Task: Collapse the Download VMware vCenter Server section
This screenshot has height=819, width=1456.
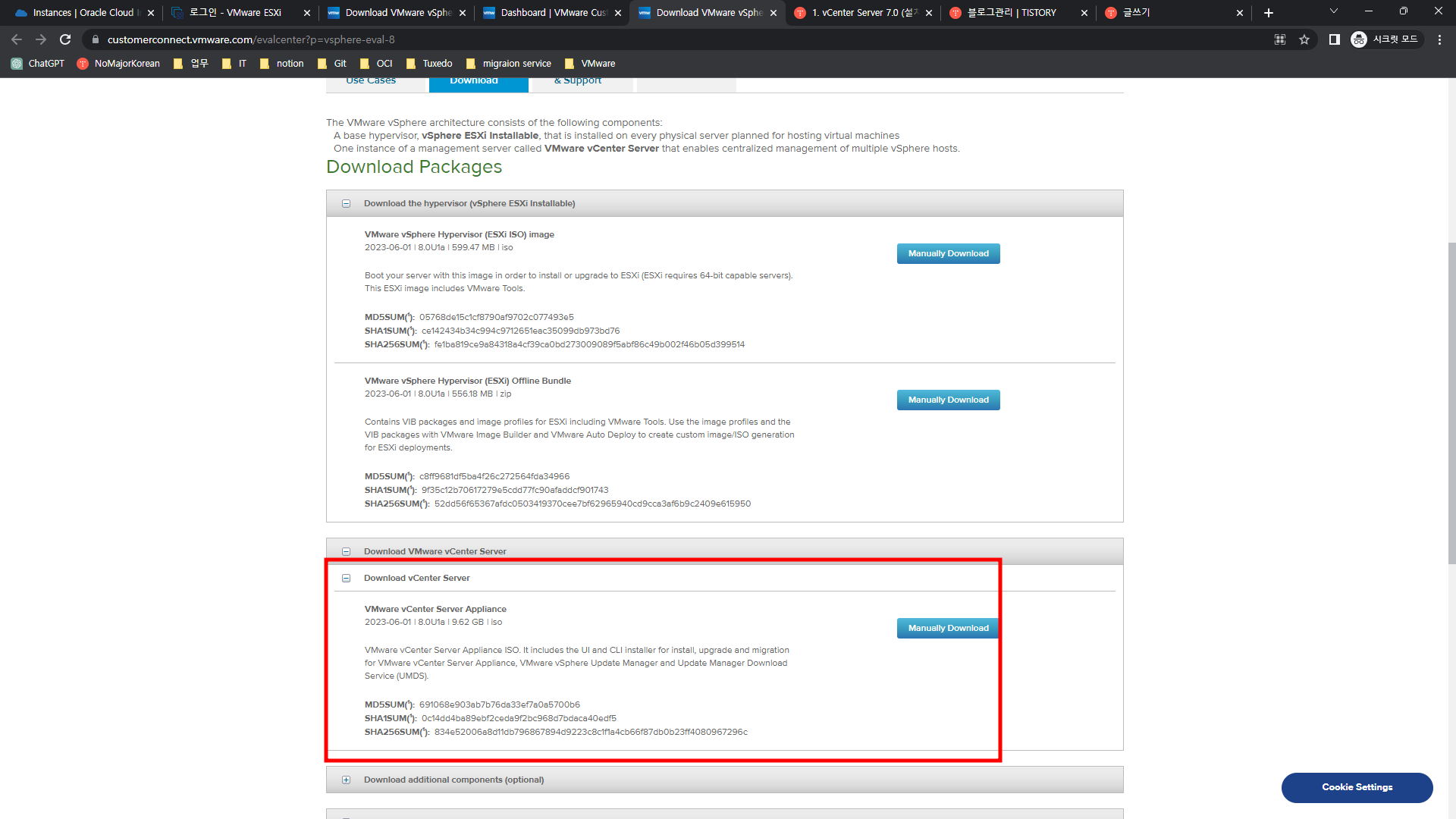Action: tap(346, 551)
